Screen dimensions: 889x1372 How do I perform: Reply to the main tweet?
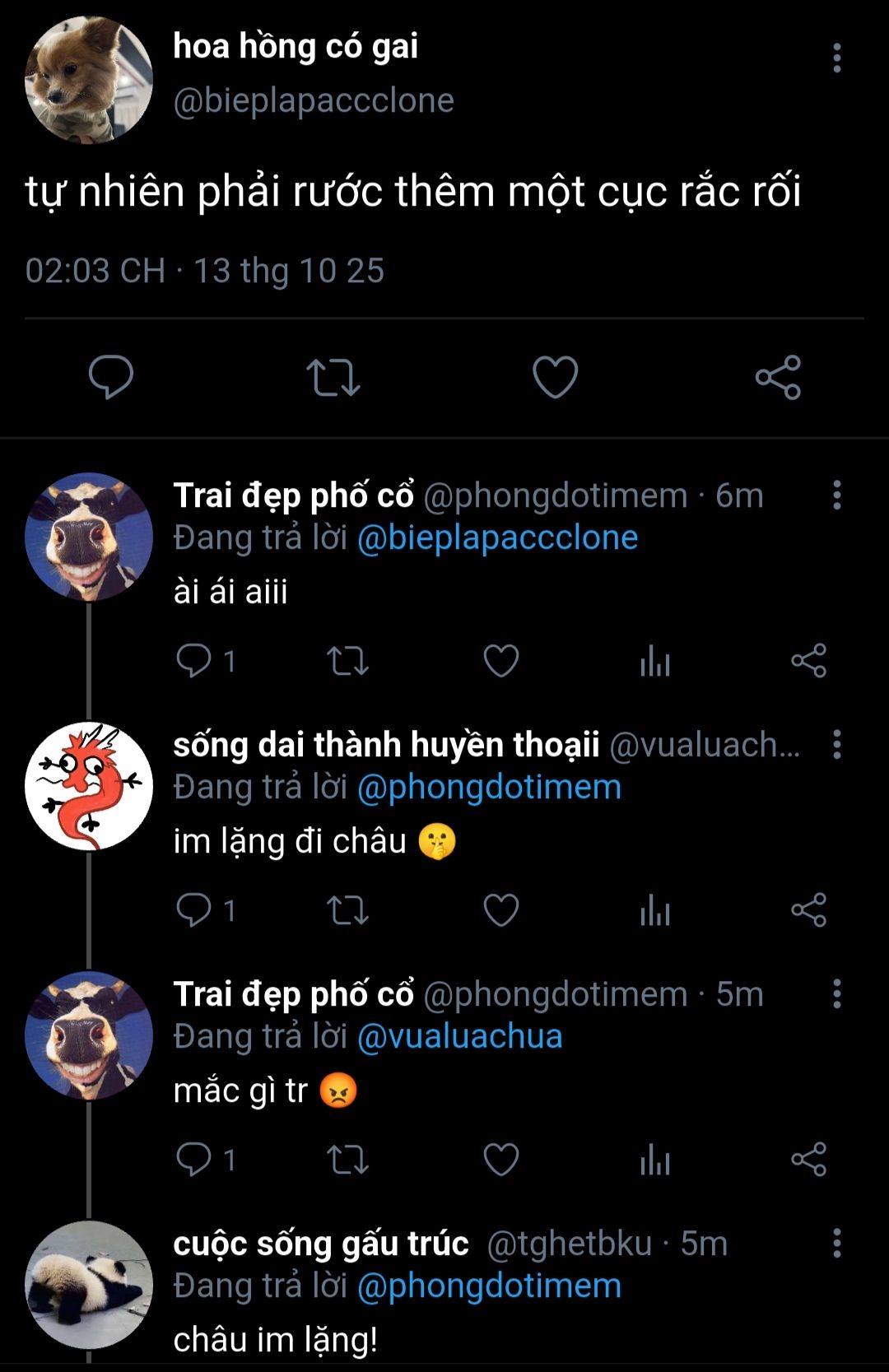pos(111,378)
